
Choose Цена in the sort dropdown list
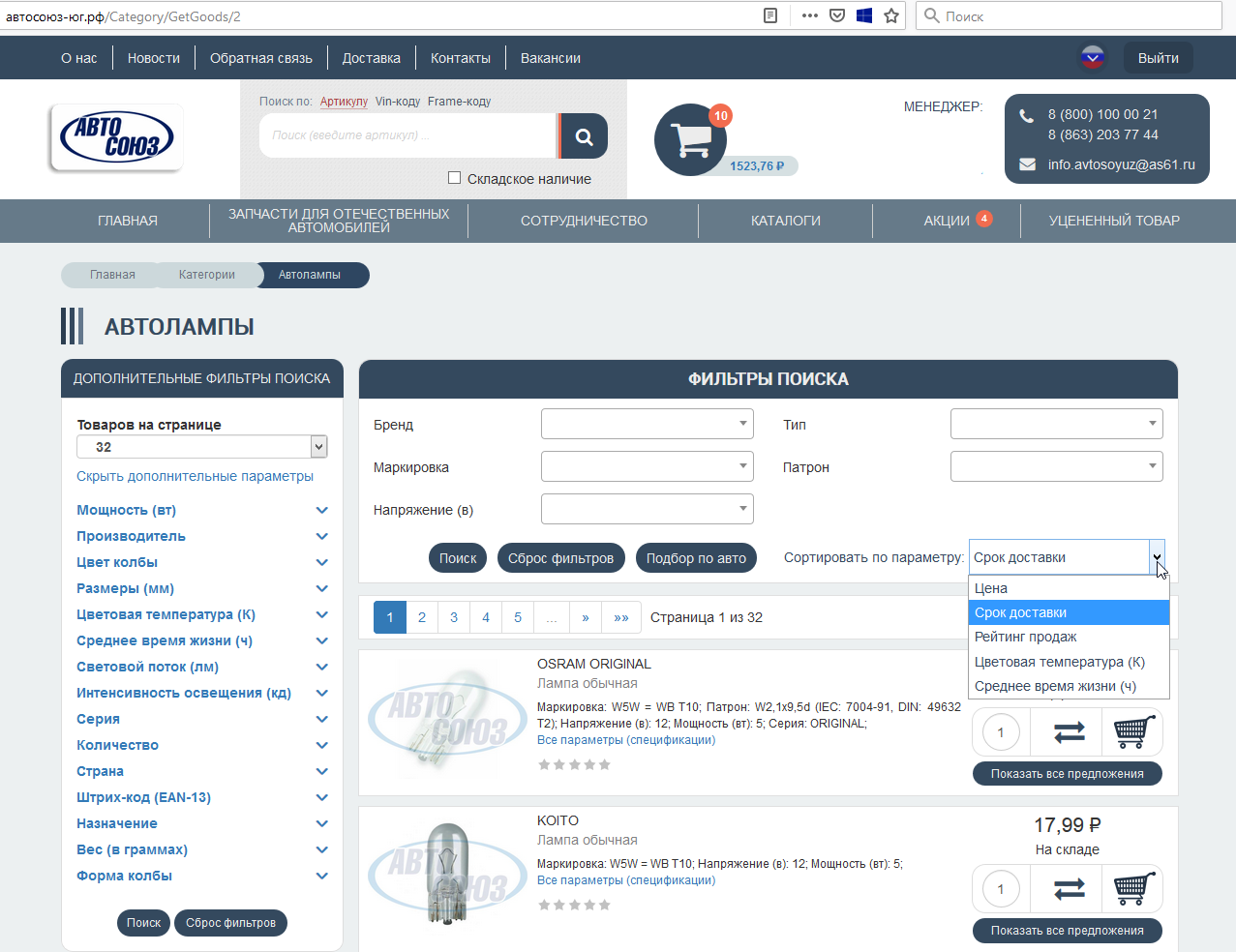tap(991, 588)
